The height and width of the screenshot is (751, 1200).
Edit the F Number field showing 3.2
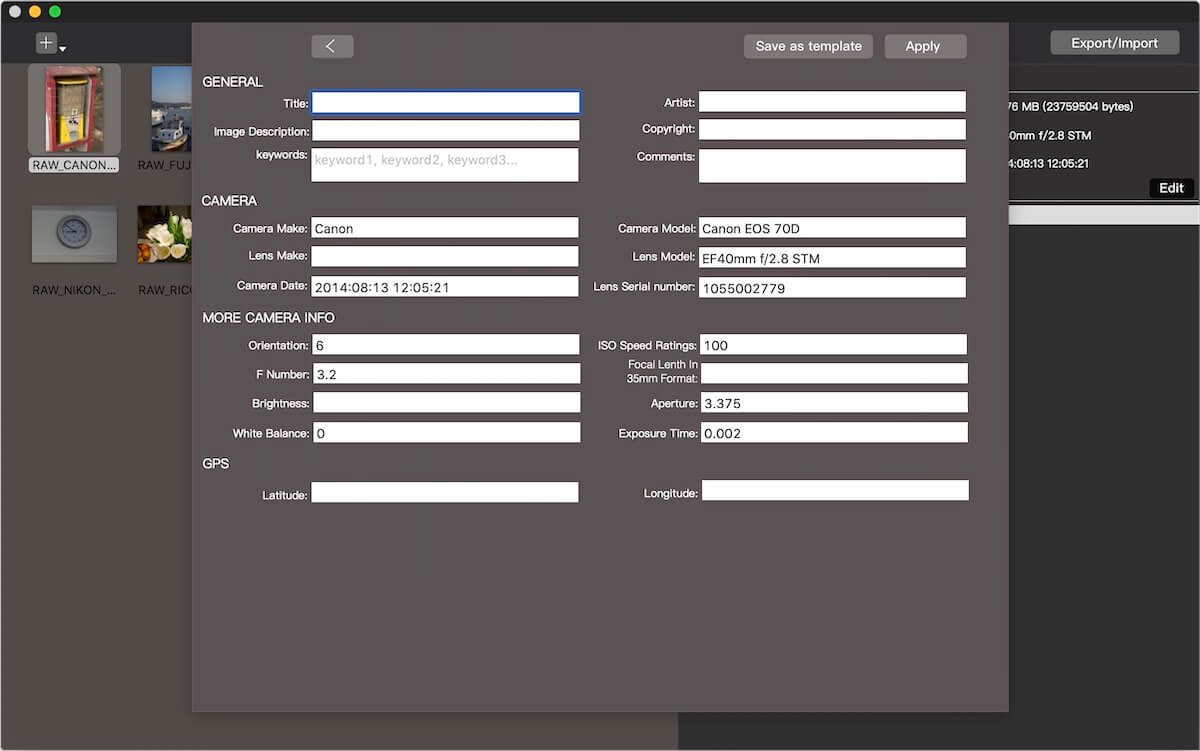click(x=446, y=374)
